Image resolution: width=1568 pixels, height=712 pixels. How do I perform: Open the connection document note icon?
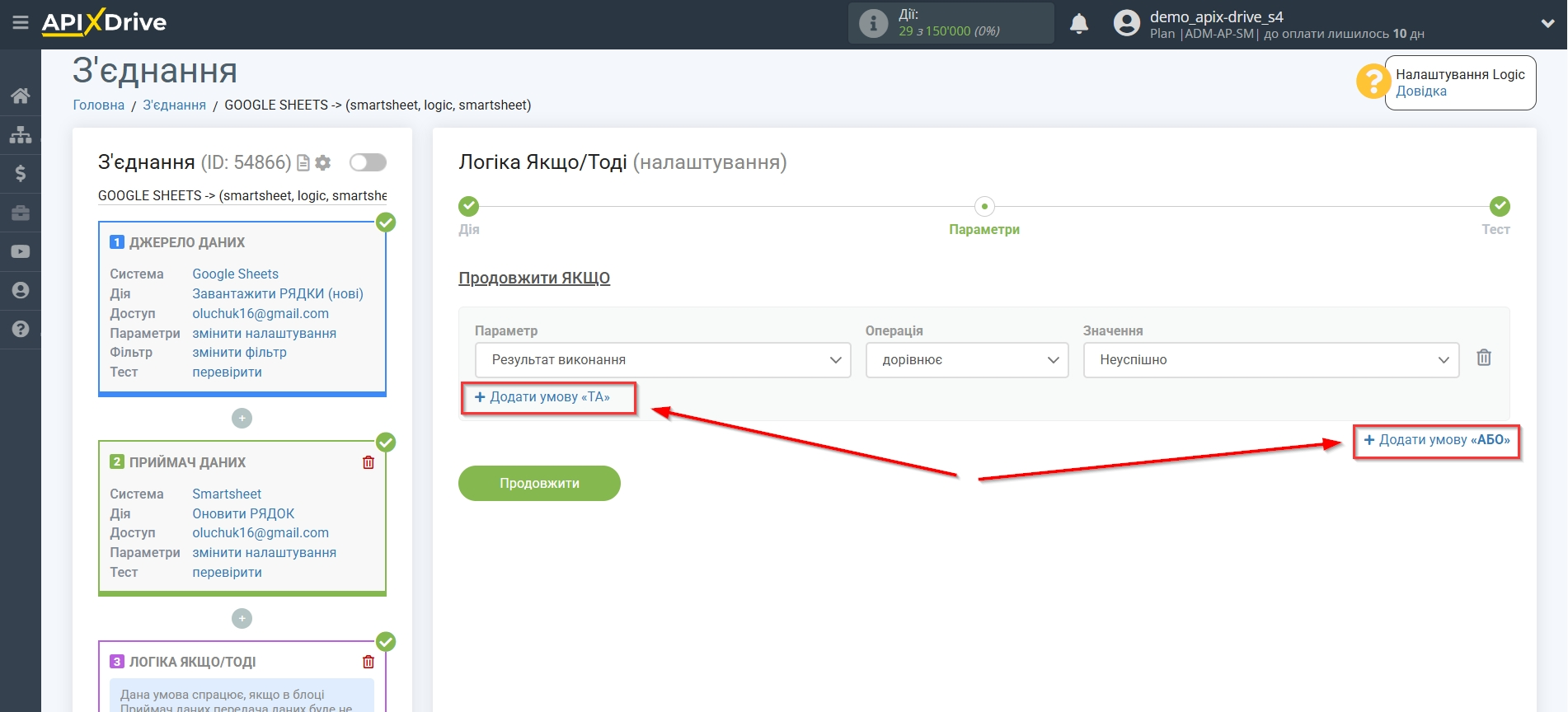pyautogui.click(x=303, y=163)
